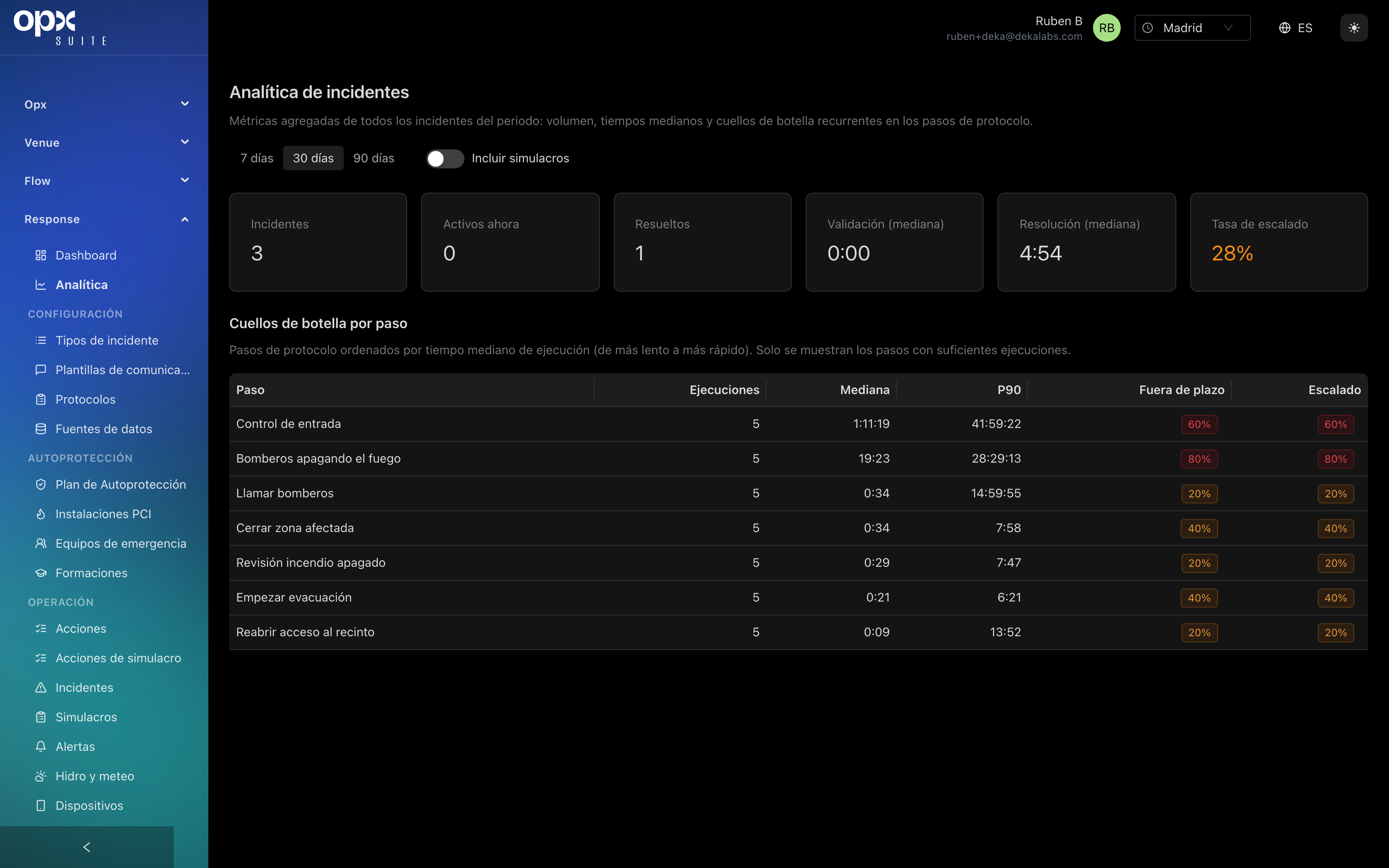This screenshot has height=868, width=1389.
Task: Expand the Venue sidebar section
Action: coord(107,142)
